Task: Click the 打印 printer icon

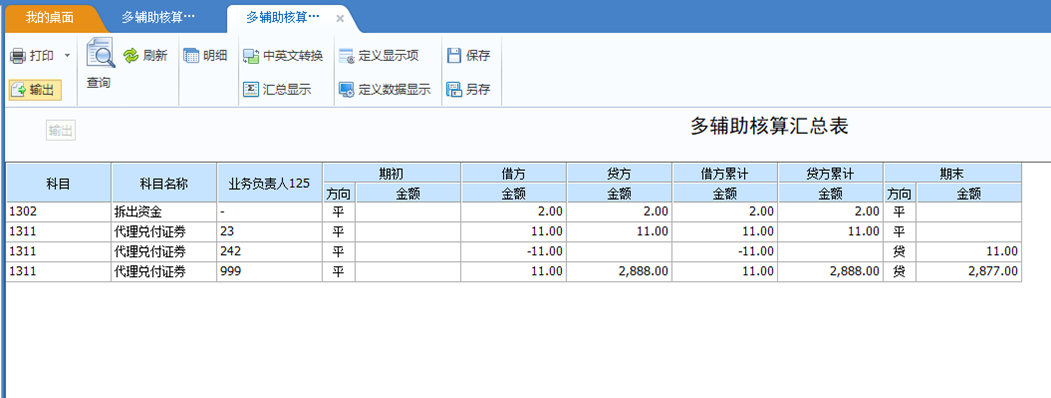Action: [17, 56]
